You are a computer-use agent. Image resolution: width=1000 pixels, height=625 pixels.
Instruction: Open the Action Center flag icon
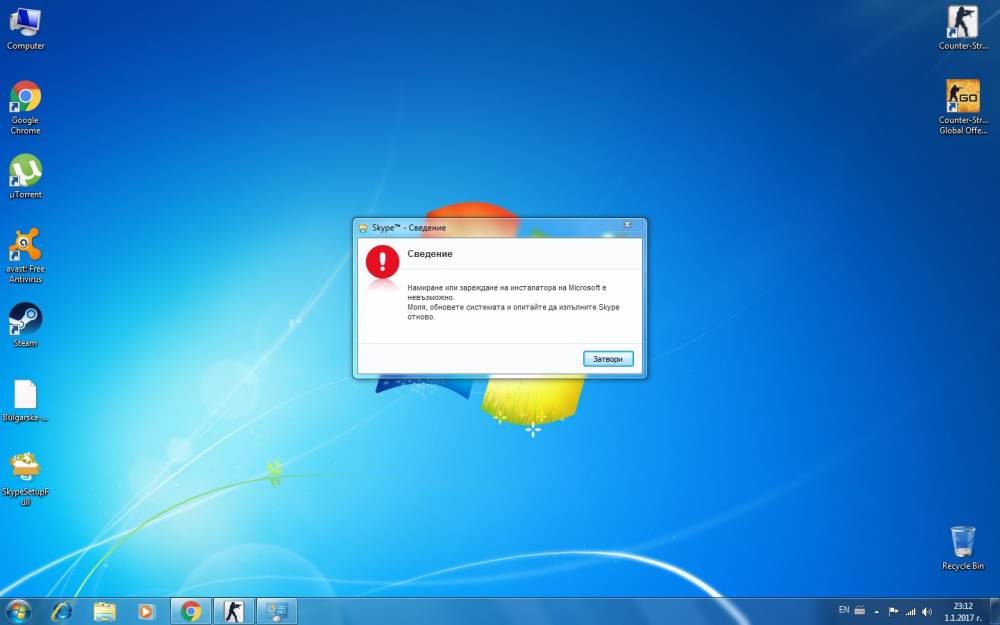tap(893, 612)
